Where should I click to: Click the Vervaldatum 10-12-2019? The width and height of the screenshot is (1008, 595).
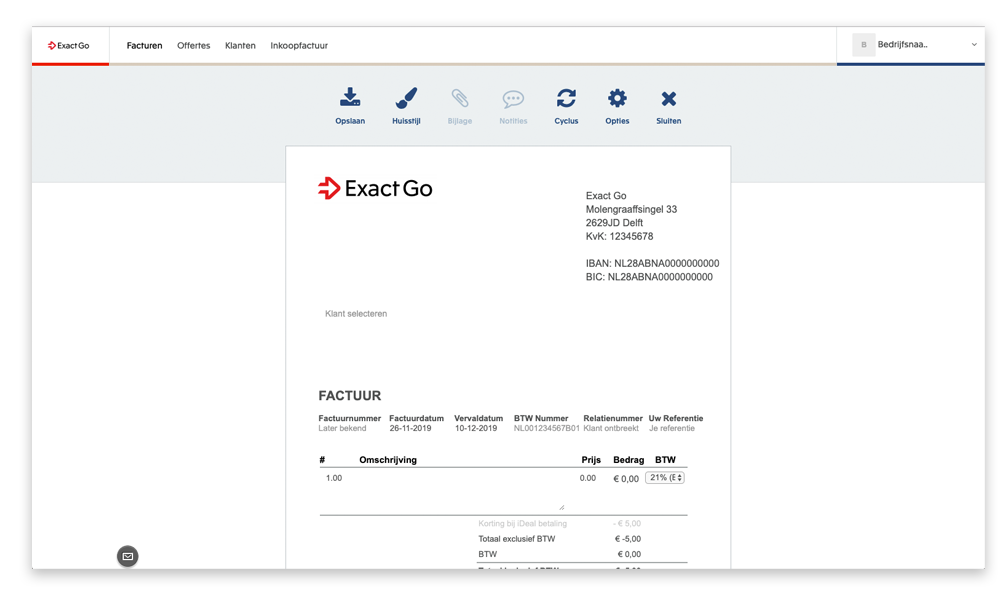[x=476, y=428]
